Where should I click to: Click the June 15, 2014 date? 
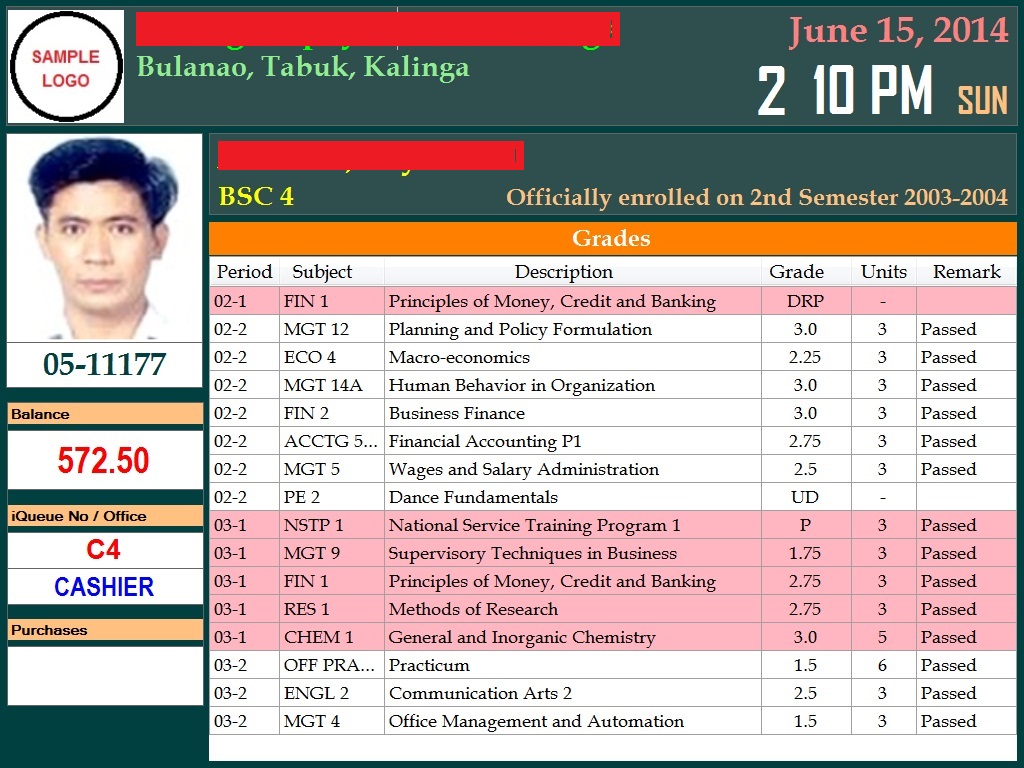click(x=898, y=31)
